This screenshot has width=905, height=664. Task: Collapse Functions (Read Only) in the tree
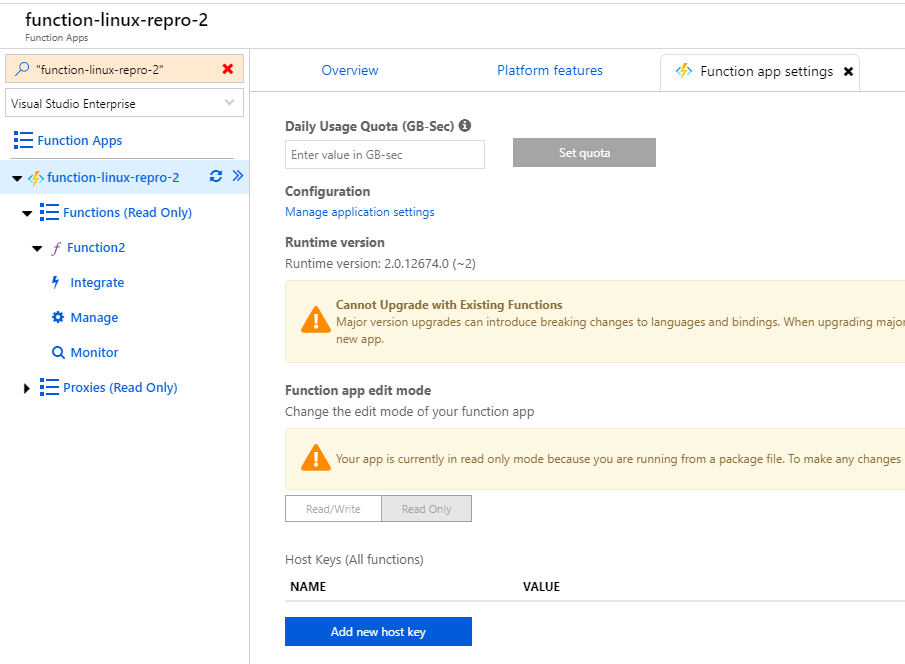(27, 212)
